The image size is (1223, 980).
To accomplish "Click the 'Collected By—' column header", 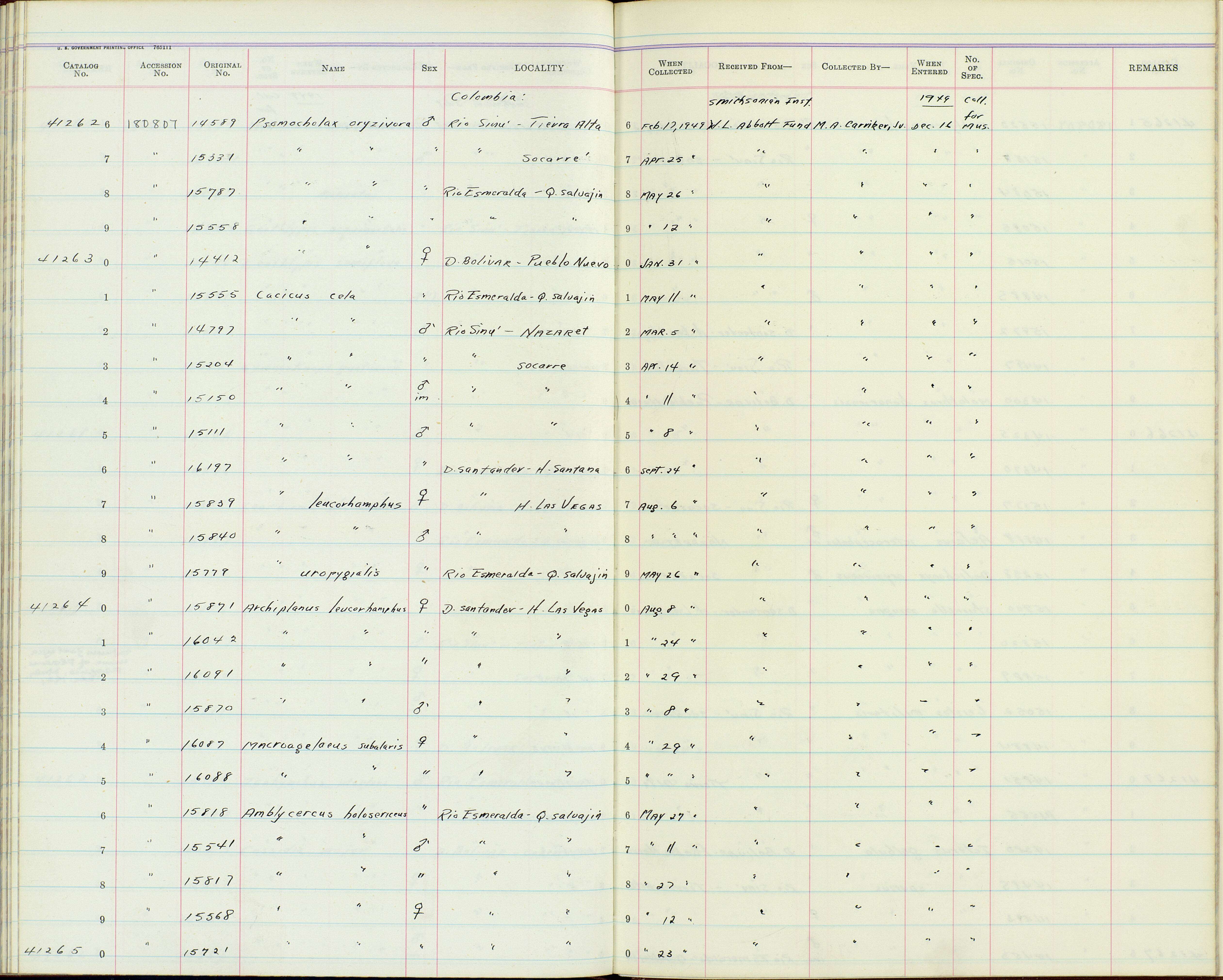I will [x=855, y=66].
